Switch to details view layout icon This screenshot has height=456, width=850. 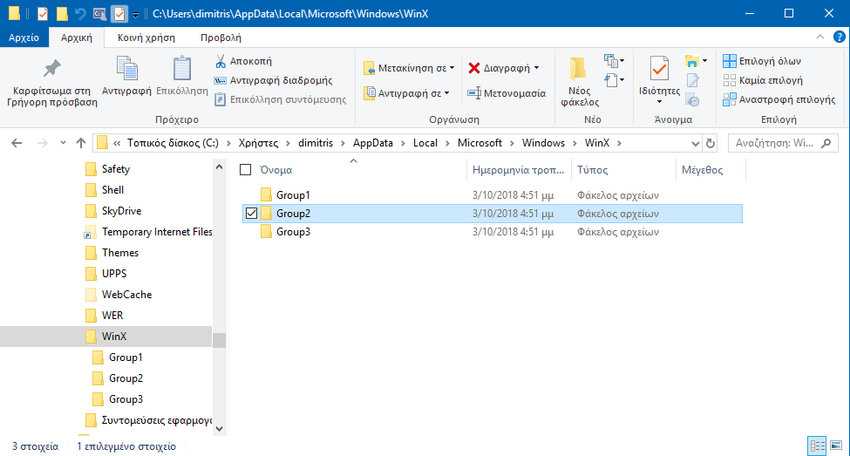coord(817,446)
